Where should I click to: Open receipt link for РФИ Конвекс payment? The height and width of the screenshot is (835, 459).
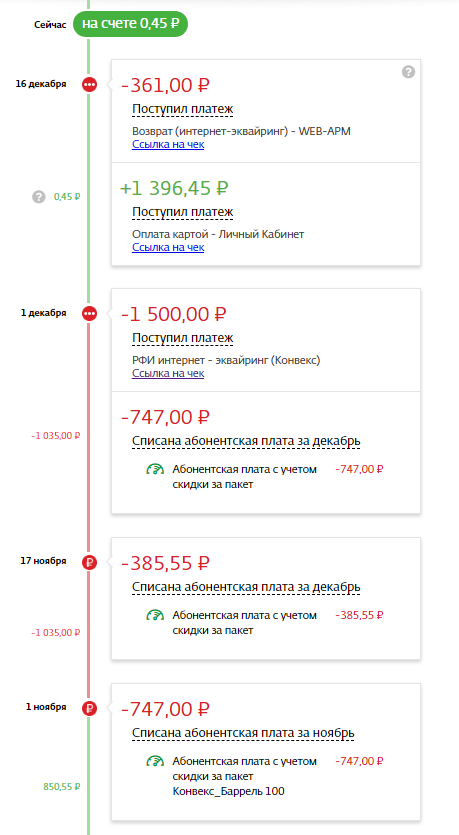168,373
